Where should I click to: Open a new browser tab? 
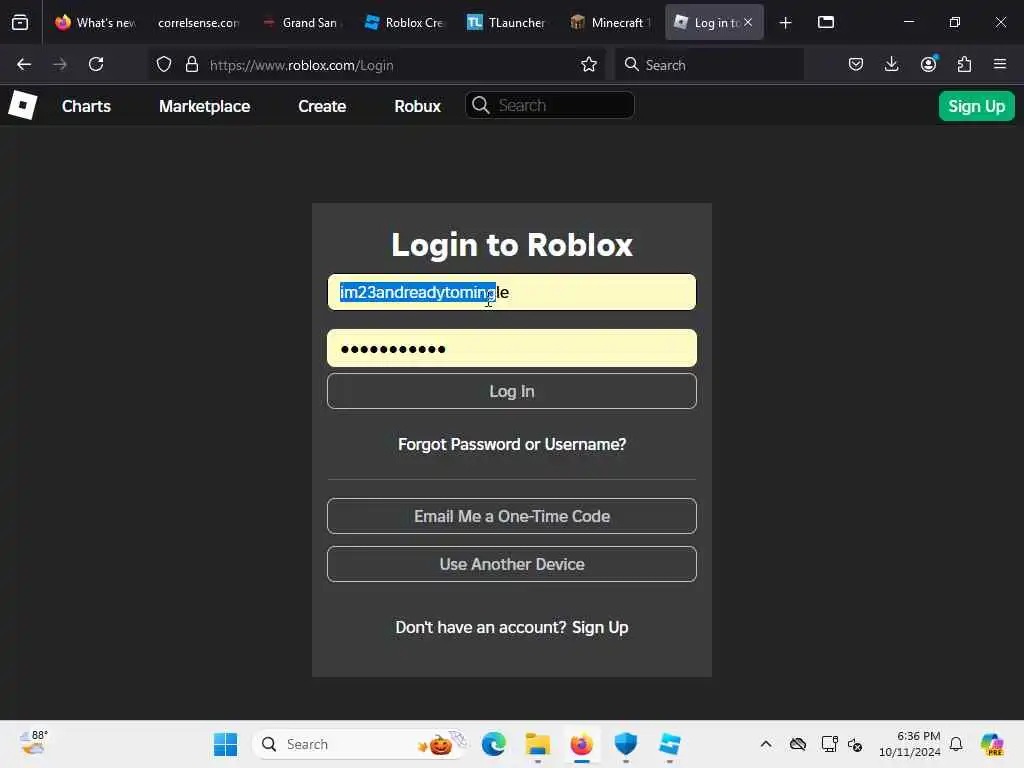click(786, 23)
